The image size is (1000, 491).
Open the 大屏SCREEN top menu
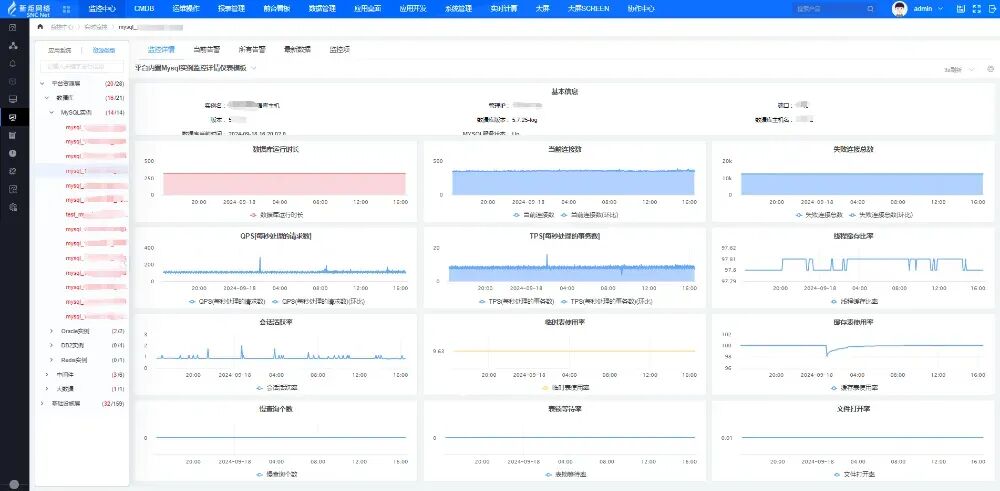point(587,9)
